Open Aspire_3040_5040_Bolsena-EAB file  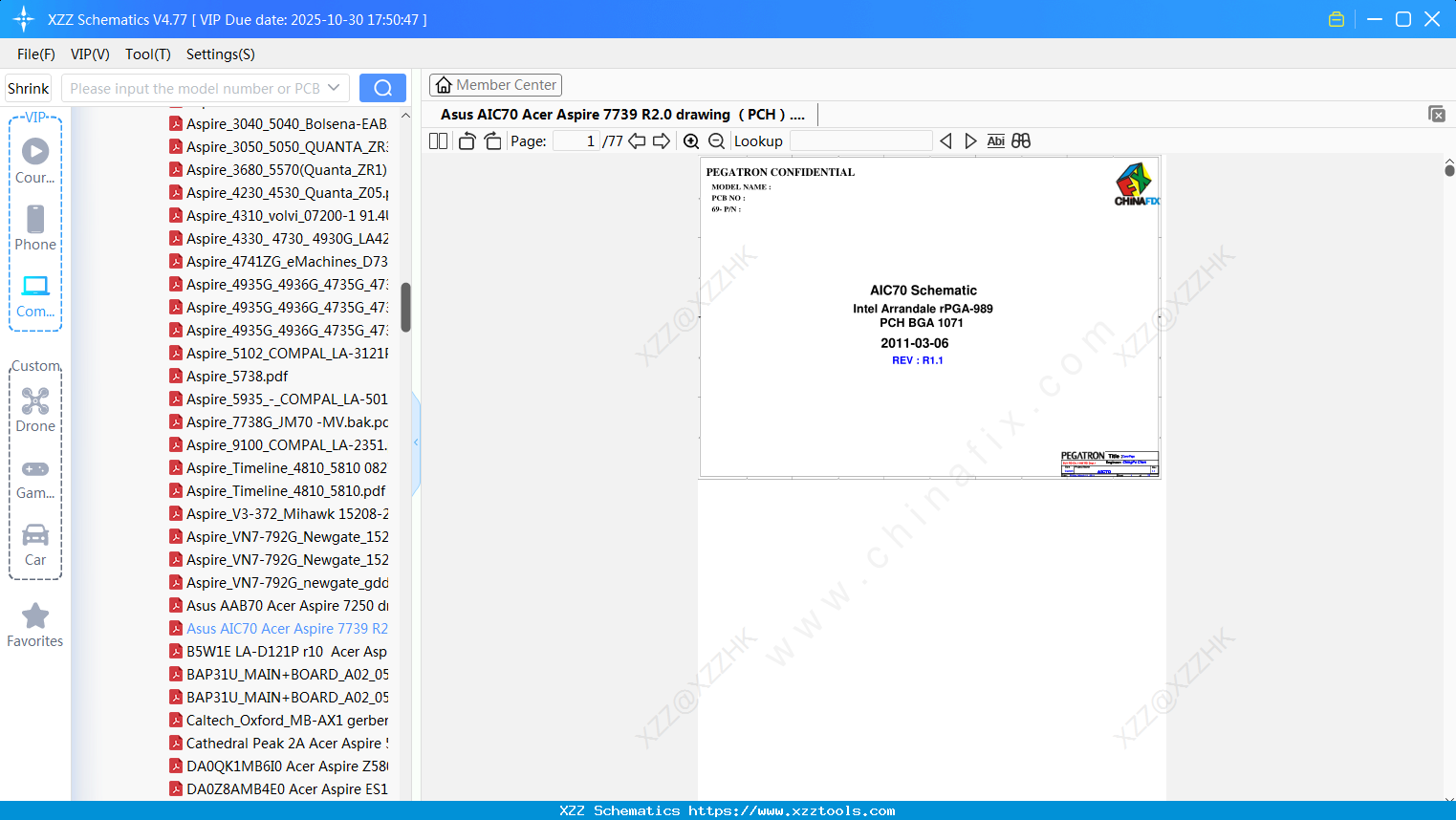pyautogui.click(x=279, y=123)
